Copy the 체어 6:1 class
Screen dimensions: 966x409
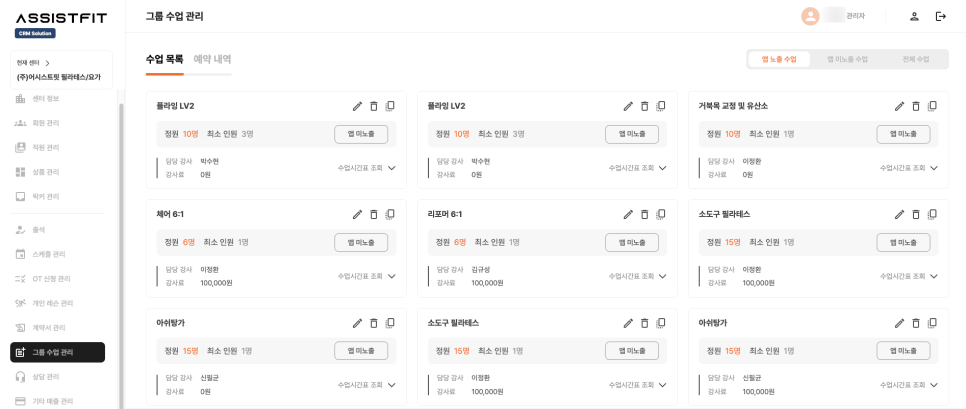point(390,215)
